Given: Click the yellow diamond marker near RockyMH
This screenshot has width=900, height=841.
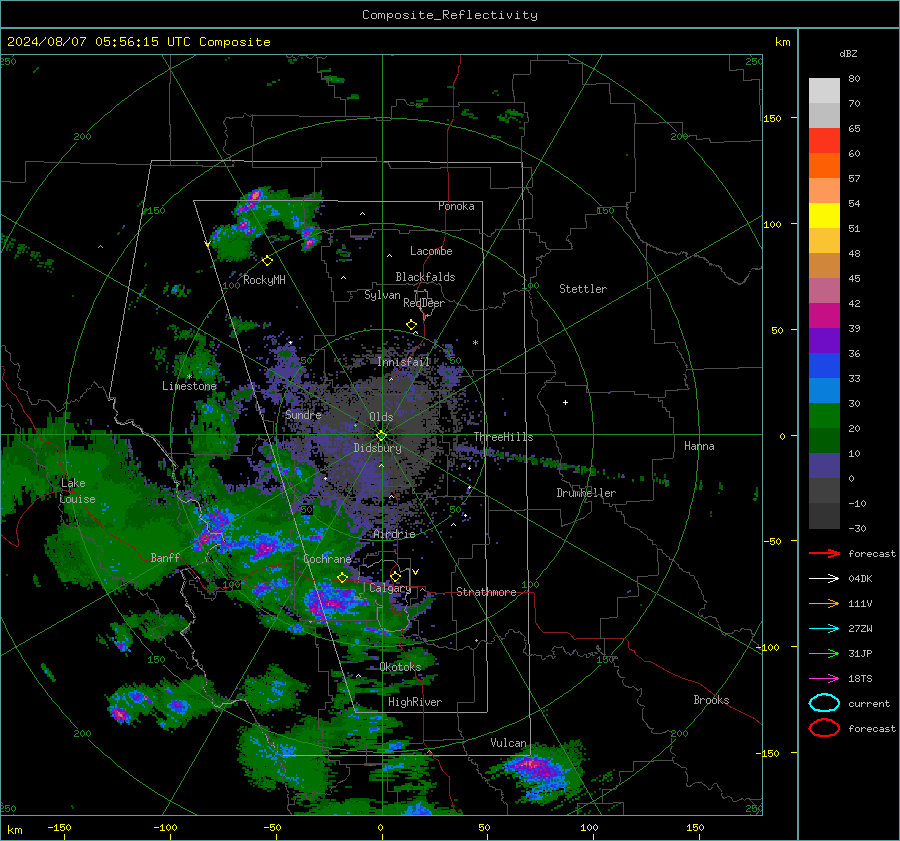Looking at the screenshot, I should 267,261.
